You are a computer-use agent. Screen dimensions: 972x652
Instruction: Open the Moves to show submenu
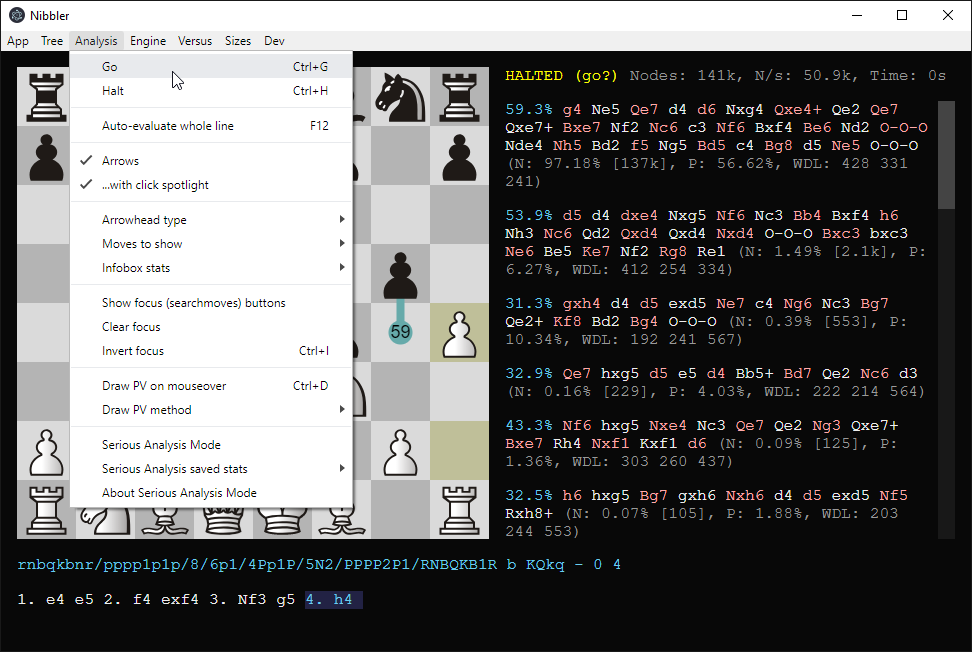(x=142, y=244)
